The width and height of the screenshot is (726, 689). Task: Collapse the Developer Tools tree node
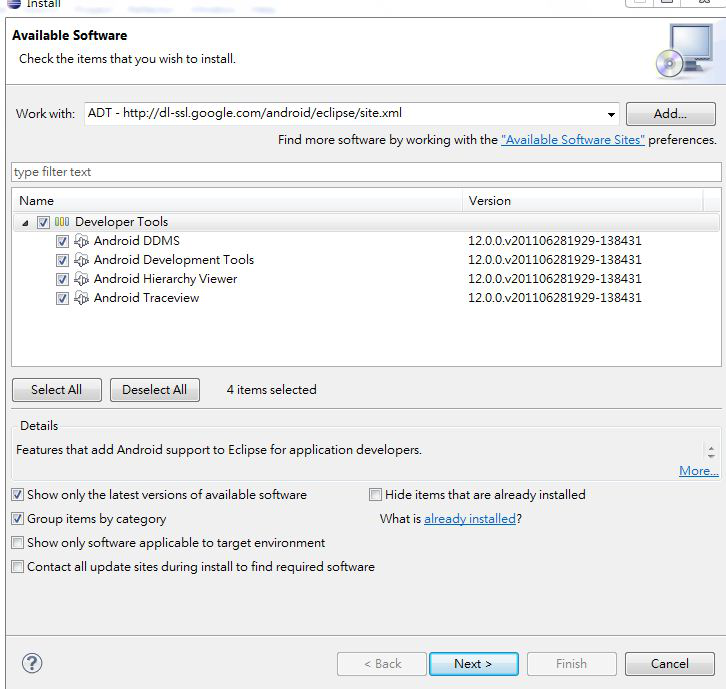coord(25,223)
